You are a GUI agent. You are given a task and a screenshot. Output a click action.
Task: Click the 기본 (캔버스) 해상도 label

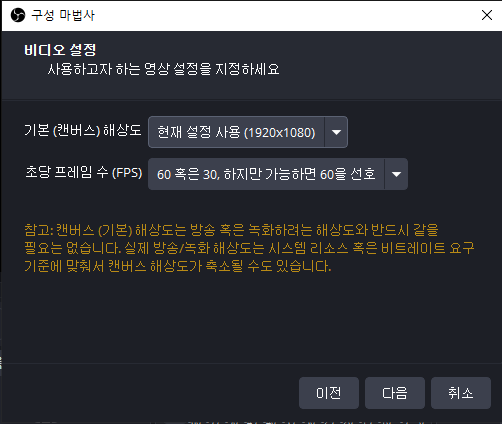coord(83,130)
